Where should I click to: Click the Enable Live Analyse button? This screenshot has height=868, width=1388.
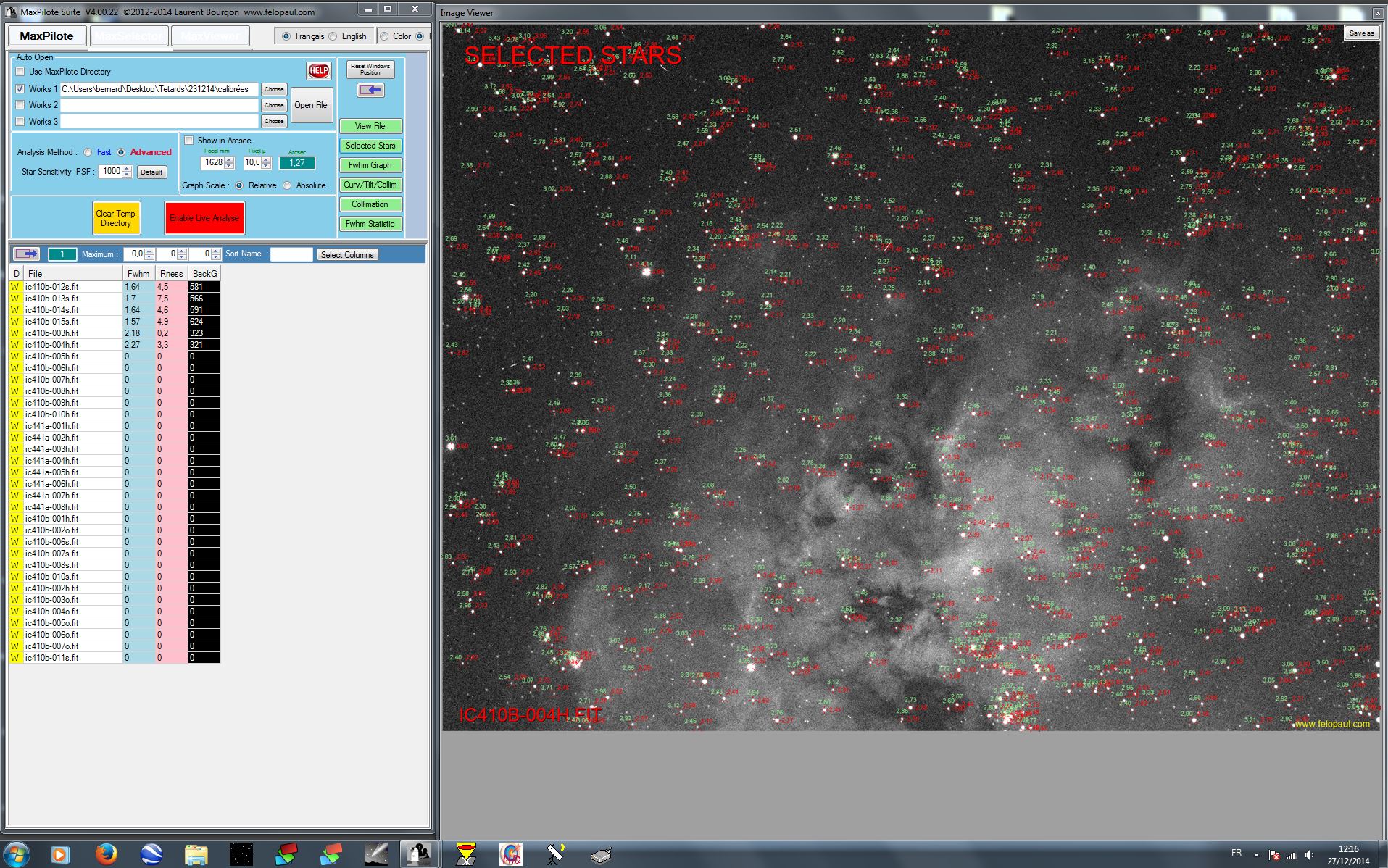tap(204, 218)
